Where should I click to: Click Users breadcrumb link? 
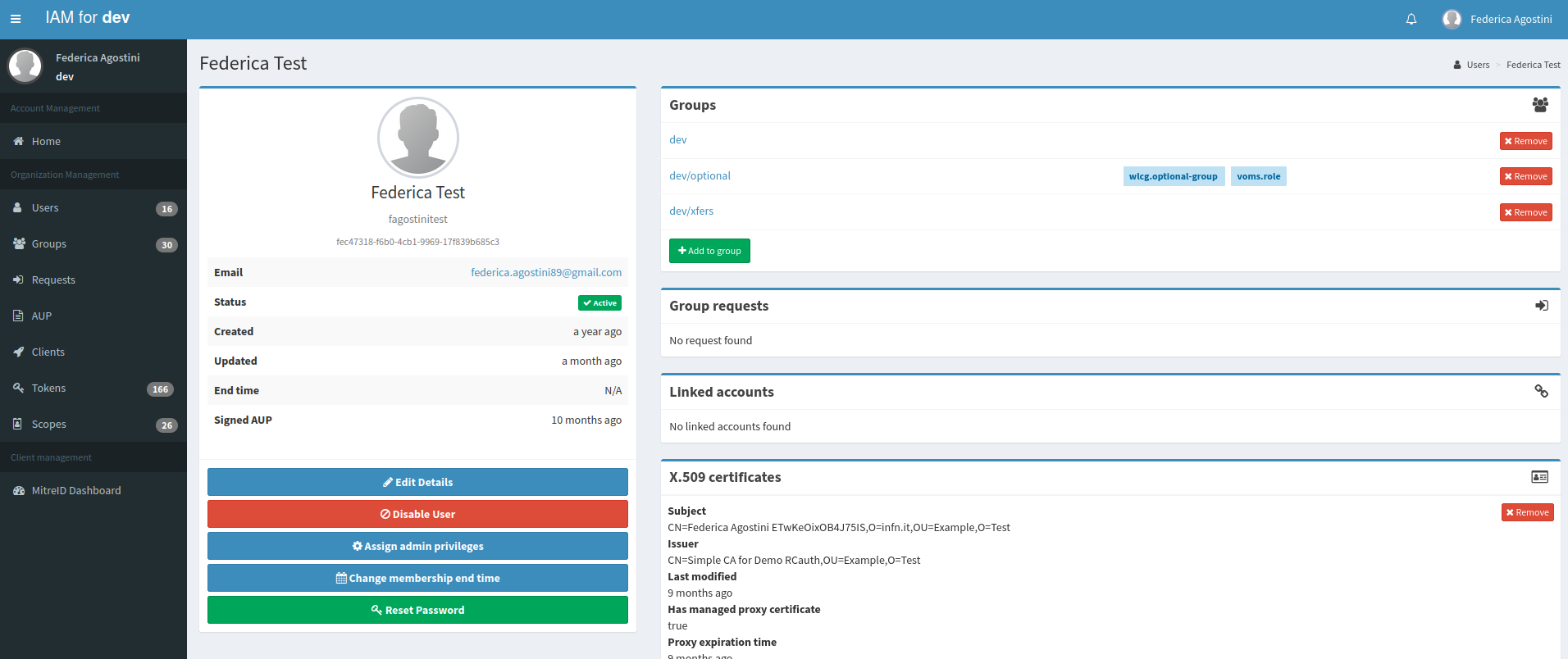click(1478, 65)
